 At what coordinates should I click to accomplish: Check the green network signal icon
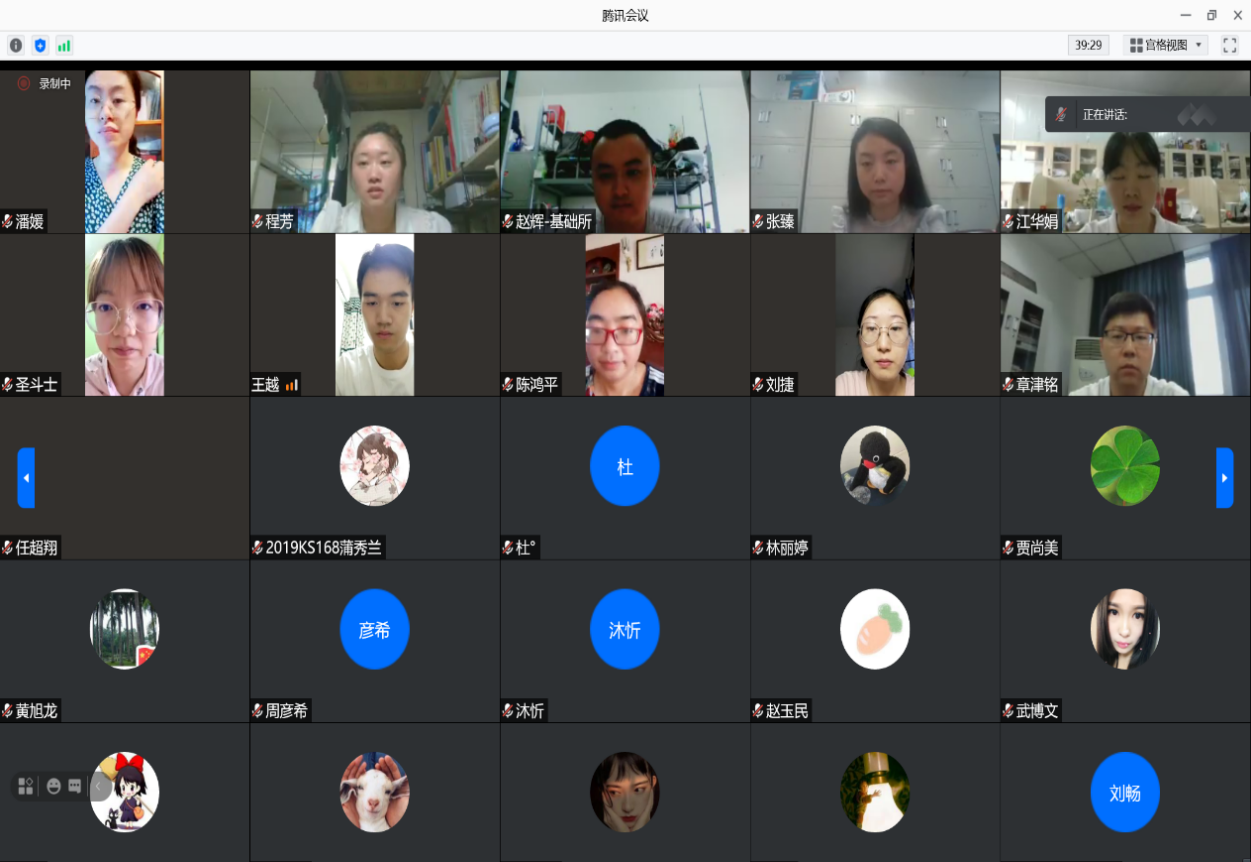(x=64, y=45)
